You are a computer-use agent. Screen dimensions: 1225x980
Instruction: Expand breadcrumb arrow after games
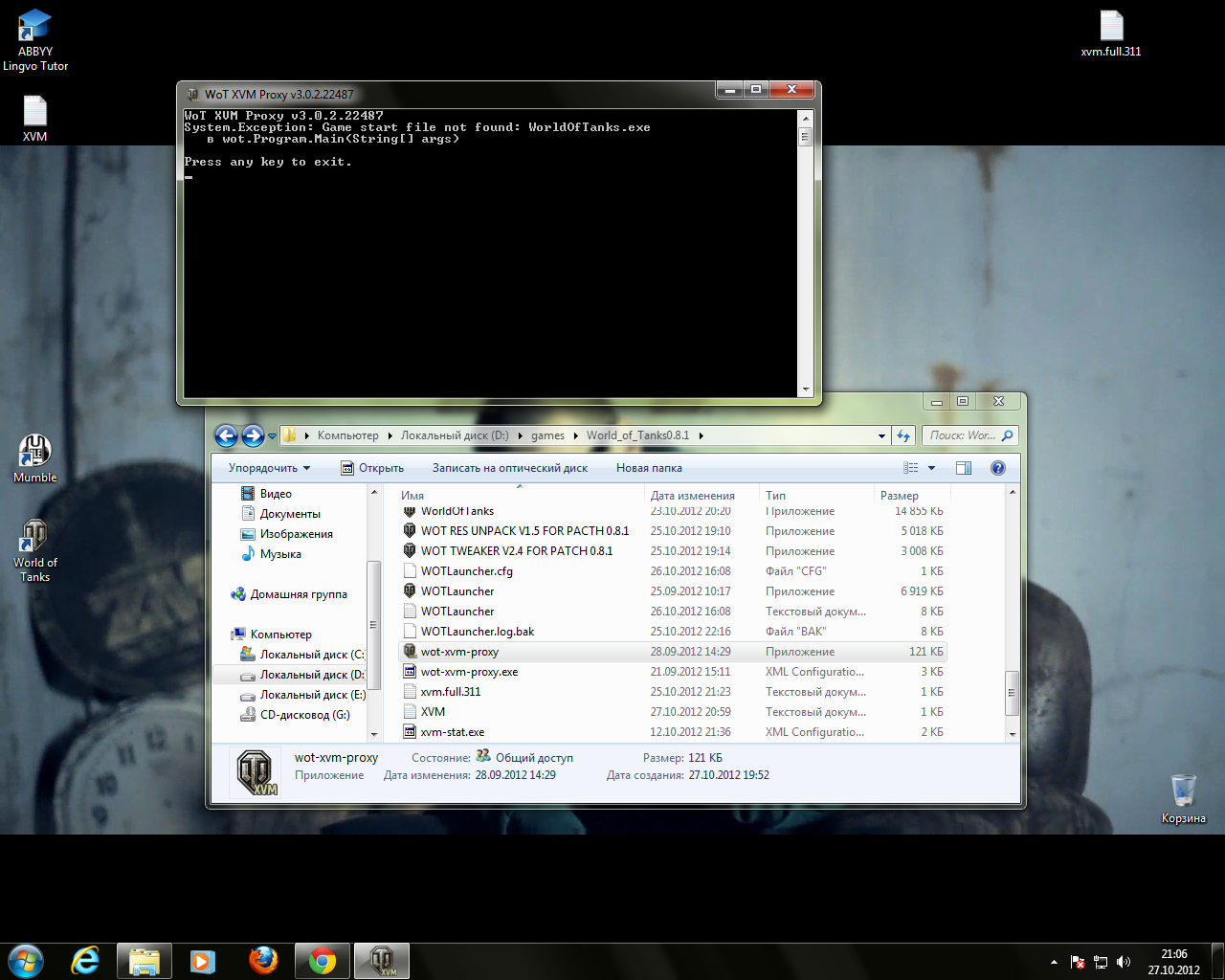tap(576, 435)
